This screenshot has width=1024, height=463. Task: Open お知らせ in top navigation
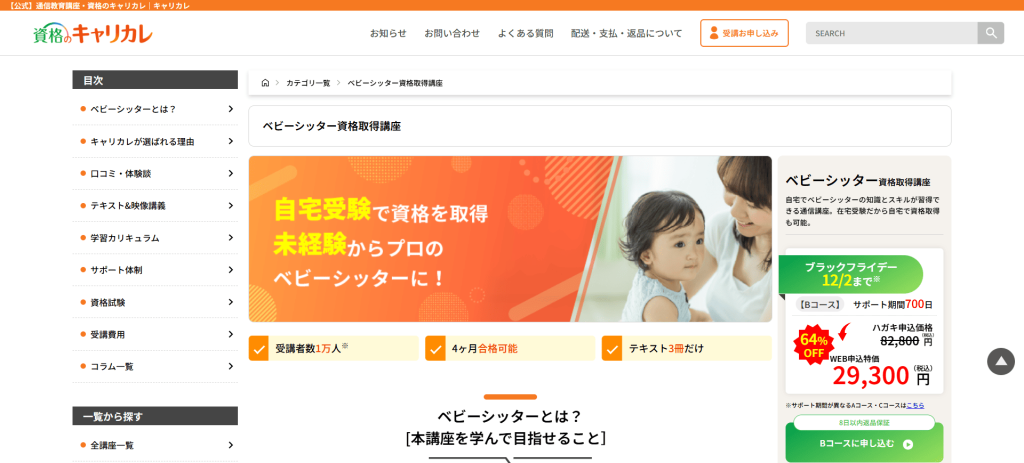point(388,33)
